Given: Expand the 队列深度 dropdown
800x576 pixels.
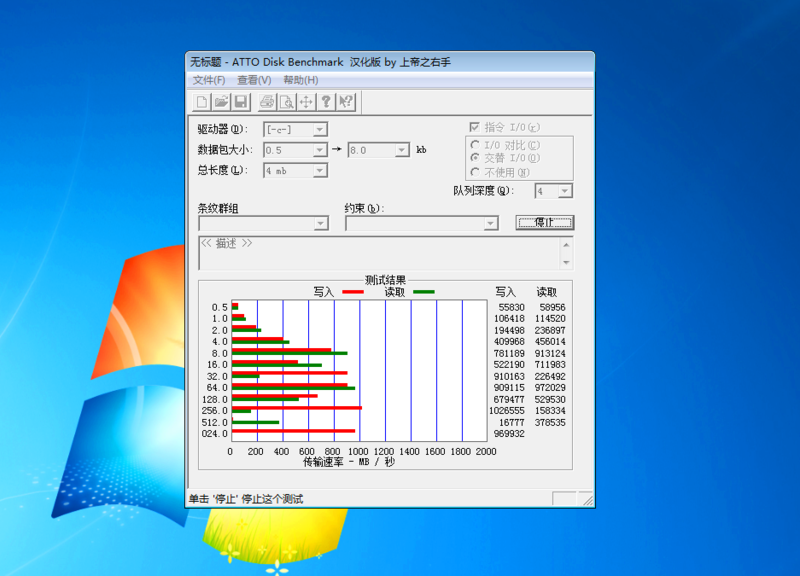Looking at the screenshot, I should [x=564, y=191].
